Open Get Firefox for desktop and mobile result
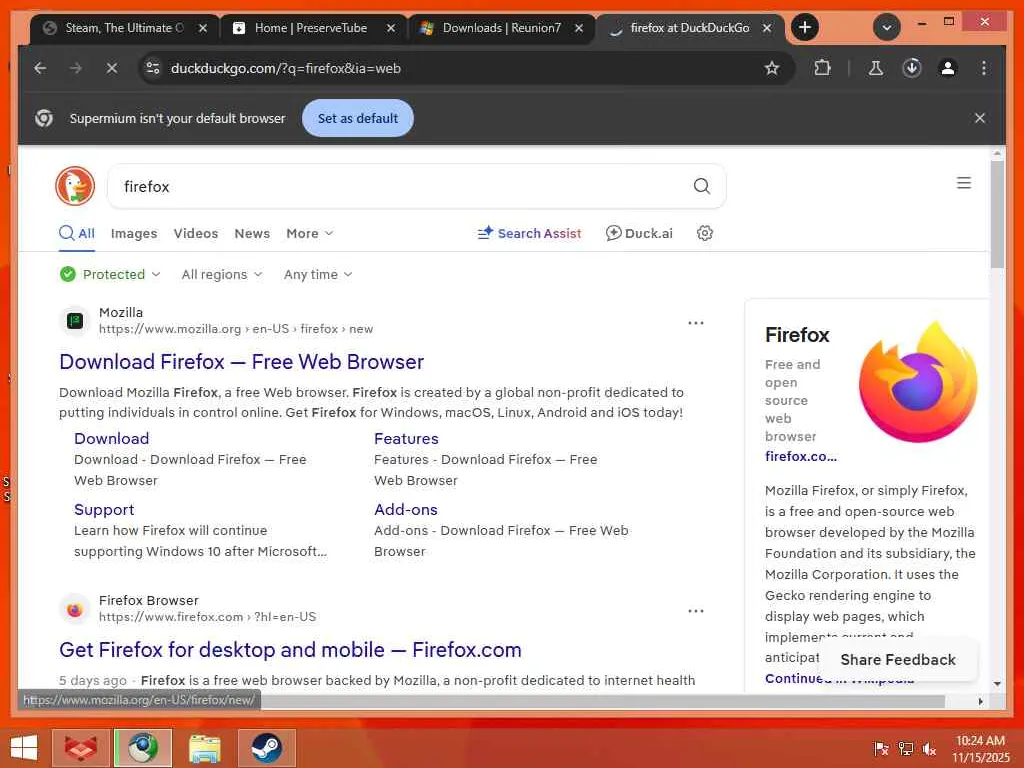The width and height of the screenshot is (1024, 768). pyautogui.click(x=291, y=650)
